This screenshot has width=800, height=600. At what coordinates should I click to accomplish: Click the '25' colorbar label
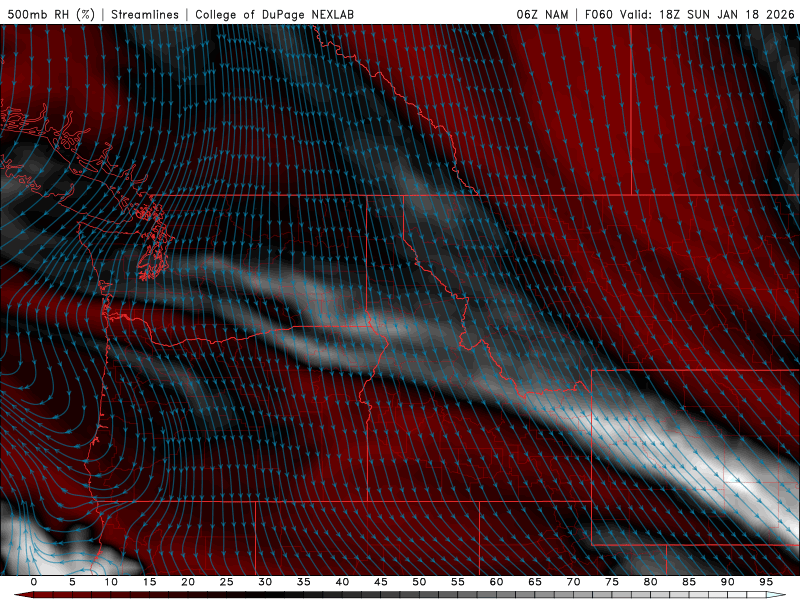(x=227, y=582)
